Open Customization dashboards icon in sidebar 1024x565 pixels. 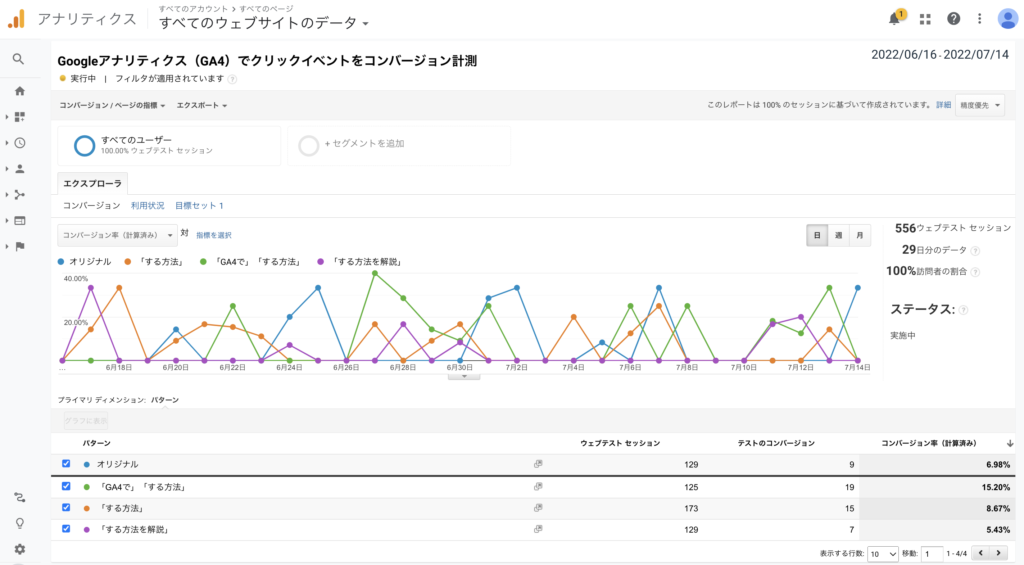[20, 117]
